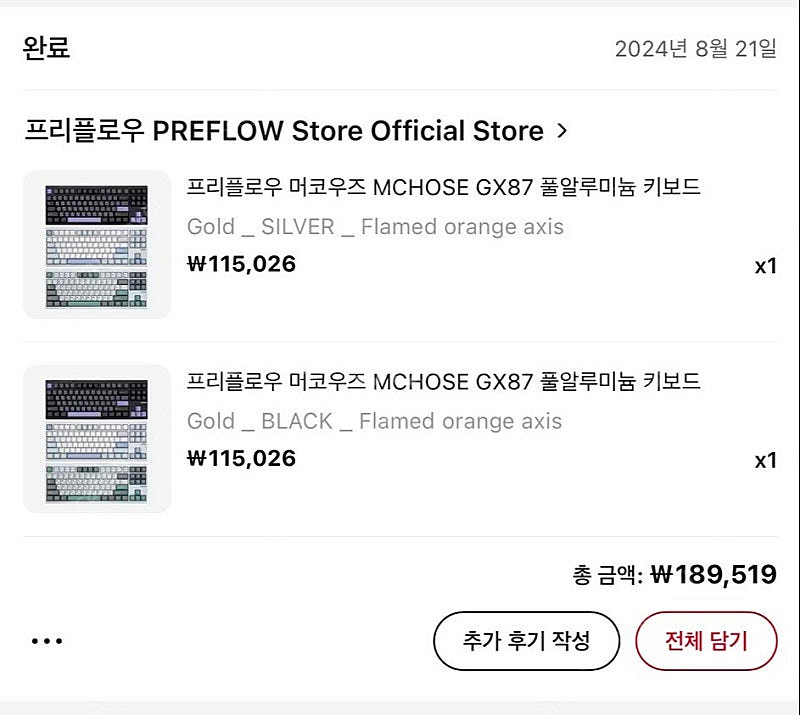Click the 완료 order status label

pyautogui.click(x=46, y=48)
